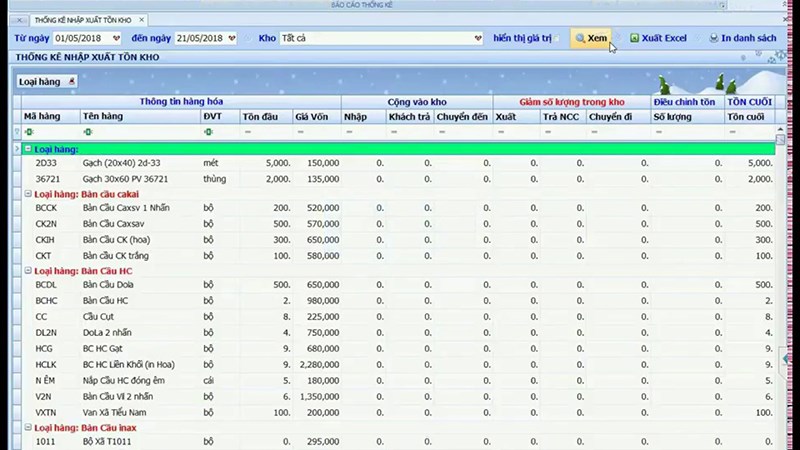The height and width of the screenshot is (450, 800).
Task: Click the vertical scrollbar up arrow
Action: coord(780,130)
